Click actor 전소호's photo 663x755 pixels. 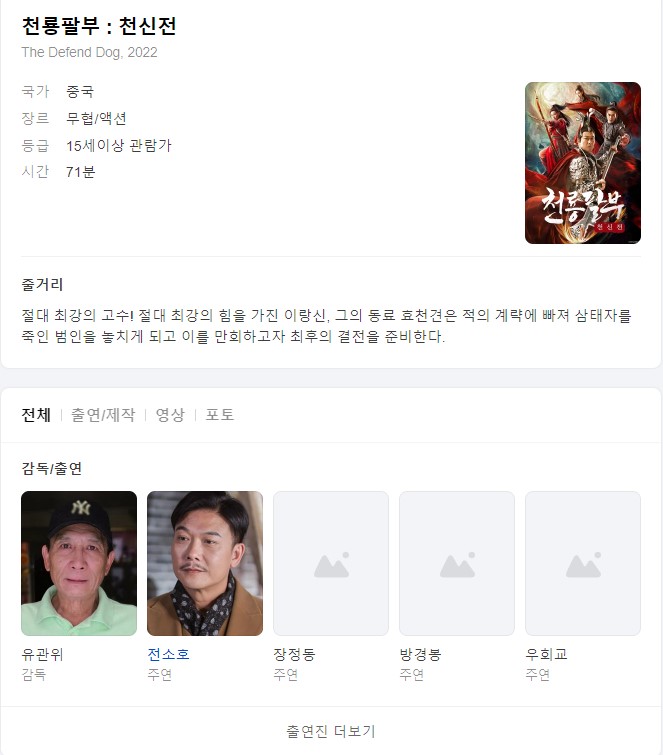coord(205,563)
